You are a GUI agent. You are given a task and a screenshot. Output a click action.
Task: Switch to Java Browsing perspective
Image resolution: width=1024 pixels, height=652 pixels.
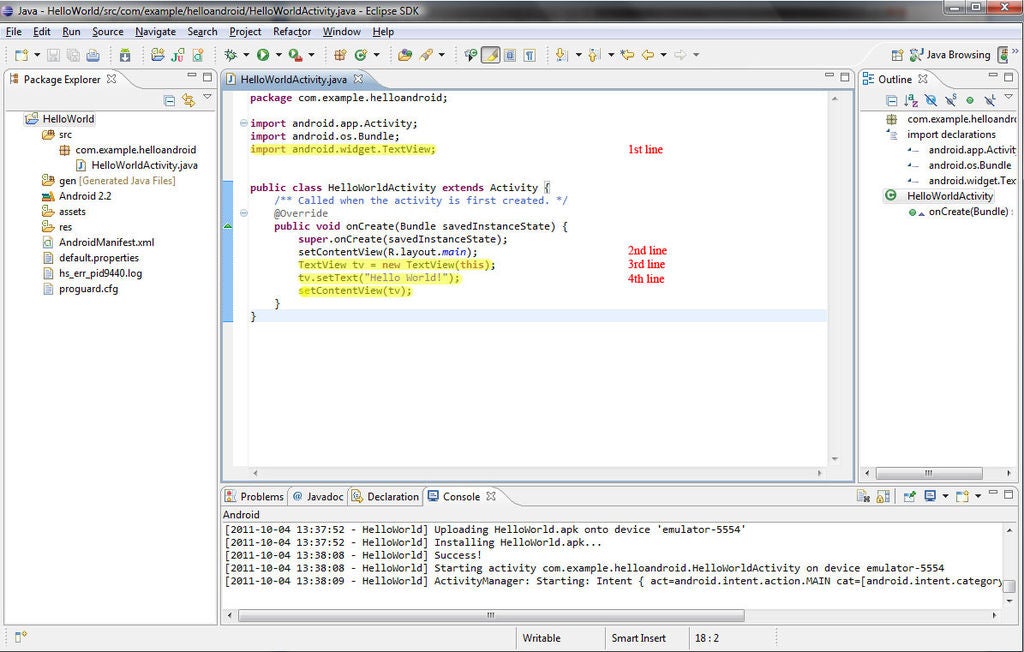tap(950, 55)
